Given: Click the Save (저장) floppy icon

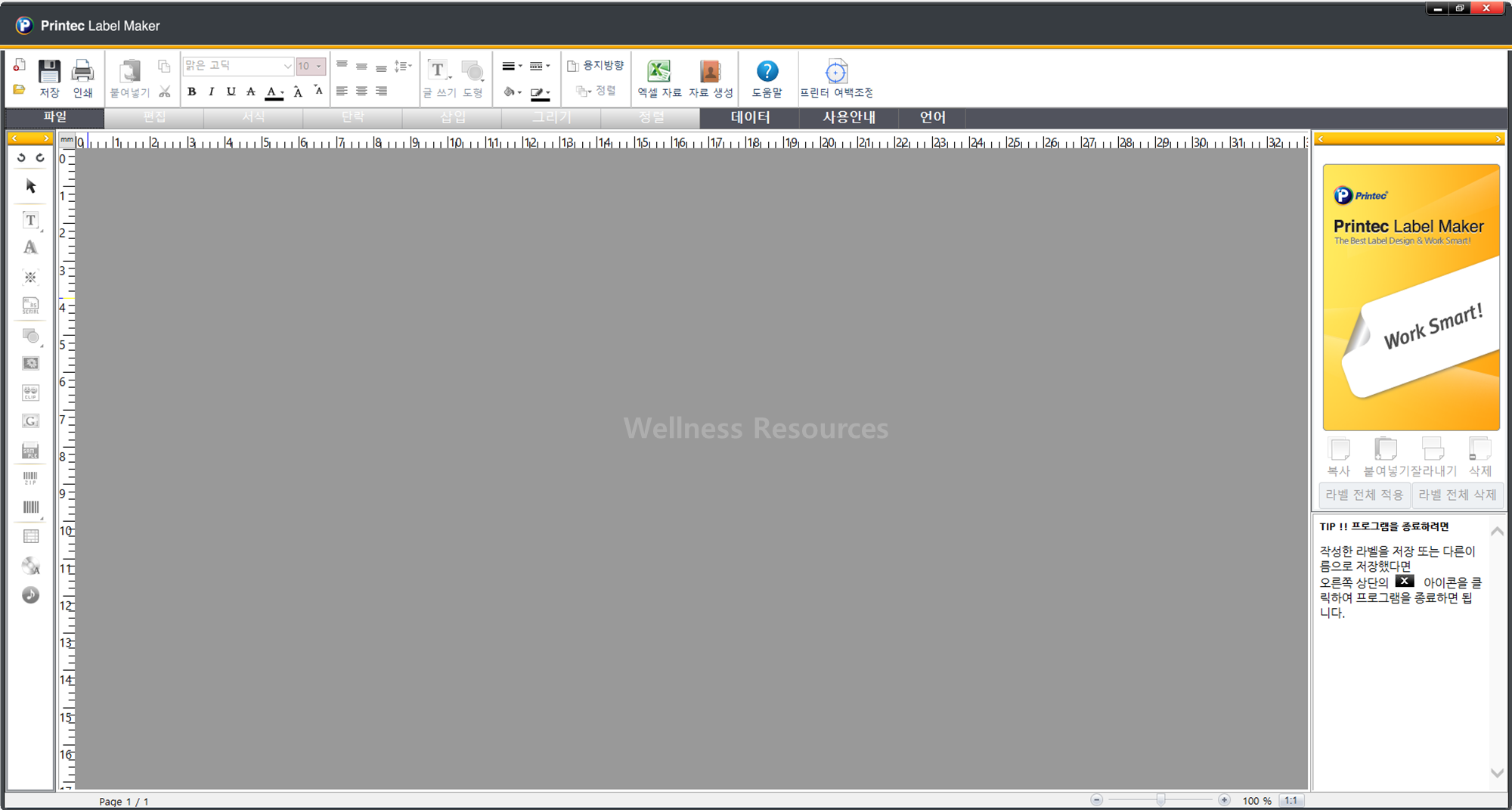Looking at the screenshot, I should tap(49, 72).
